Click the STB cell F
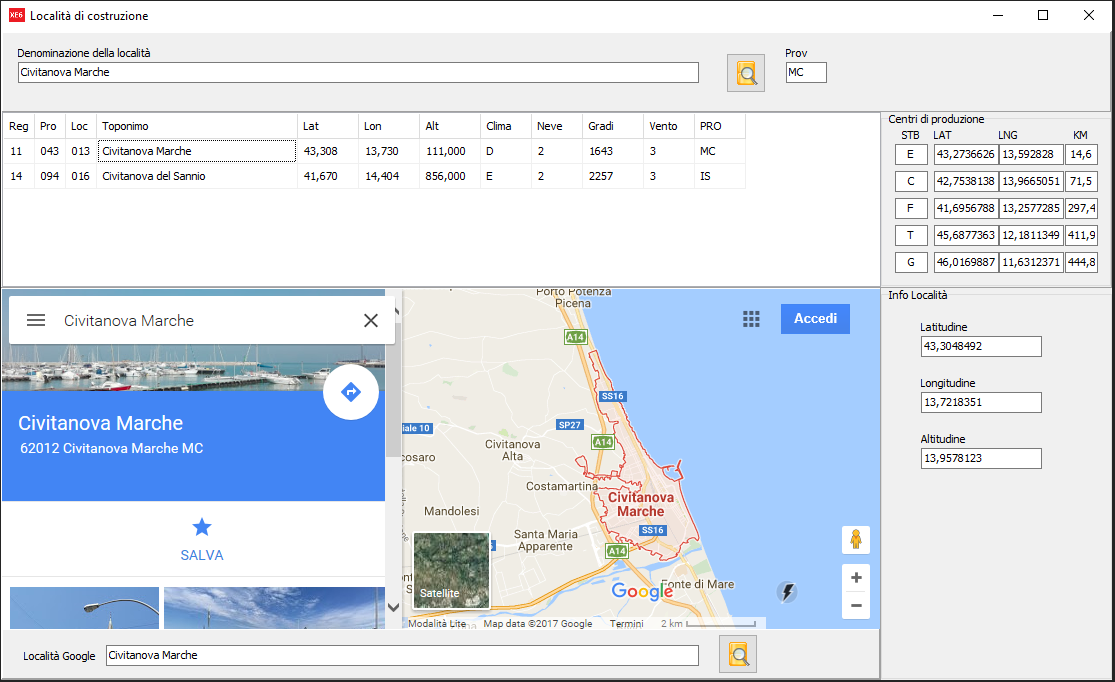The width and height of the screenshot is (1115, 682). (x=910, y=208)
